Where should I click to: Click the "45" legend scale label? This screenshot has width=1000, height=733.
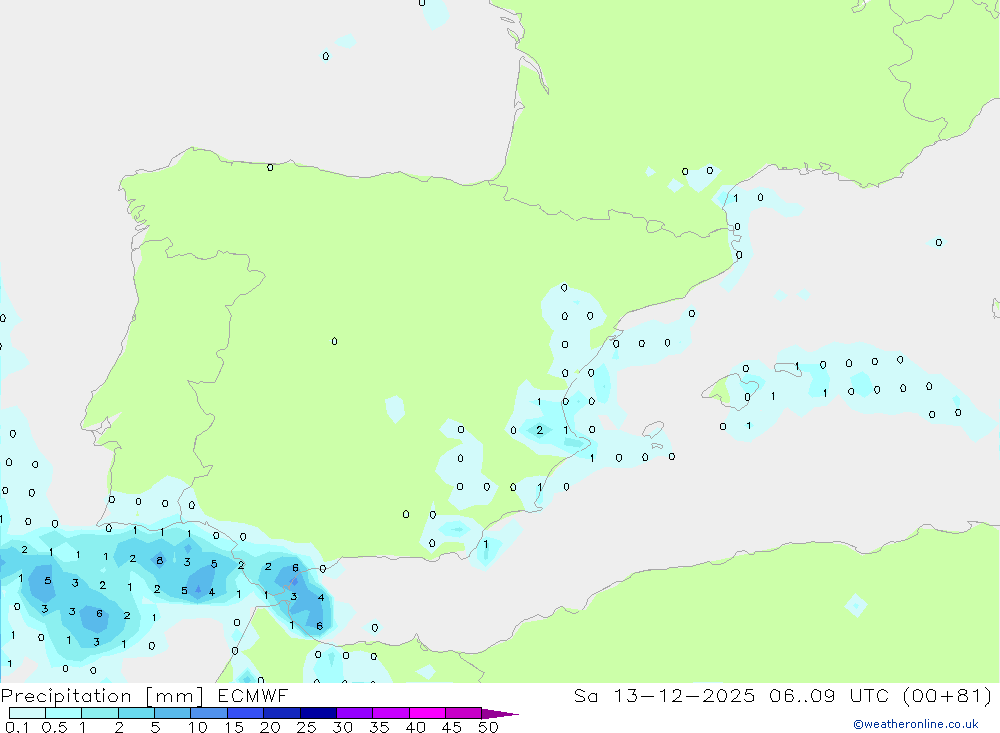coord(452,727)
